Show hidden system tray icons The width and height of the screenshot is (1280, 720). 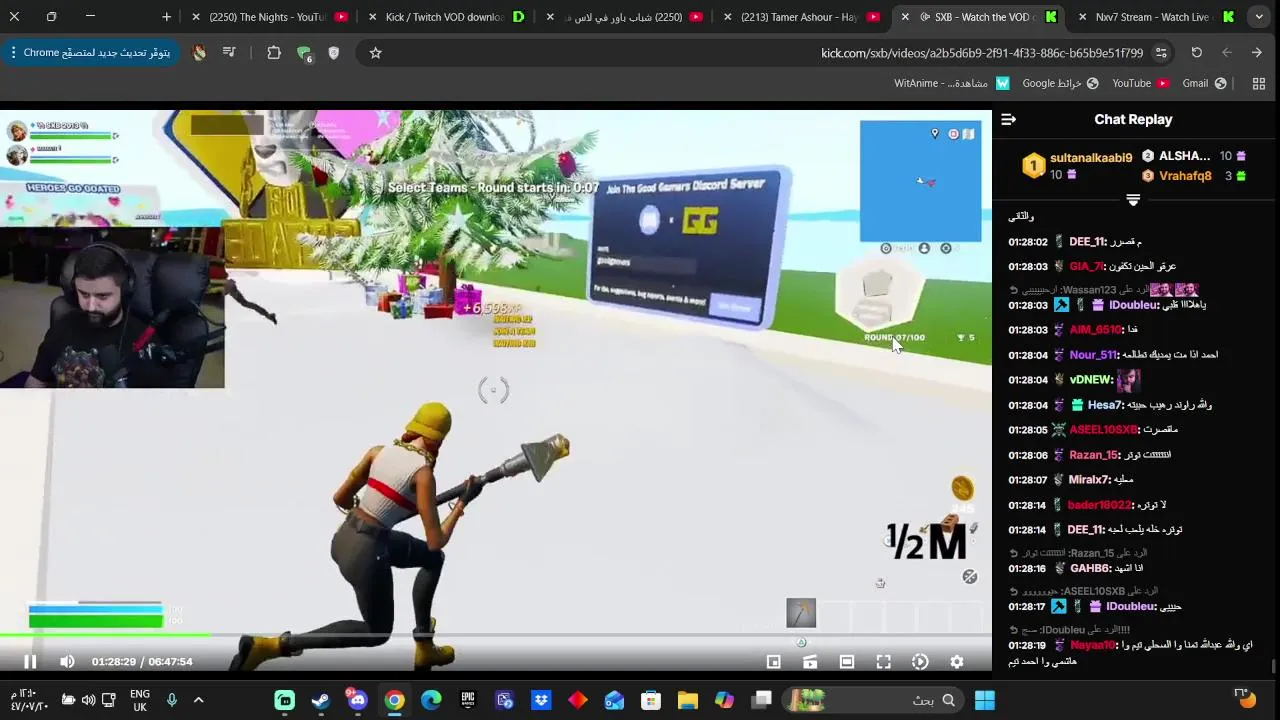click(198, 700)
